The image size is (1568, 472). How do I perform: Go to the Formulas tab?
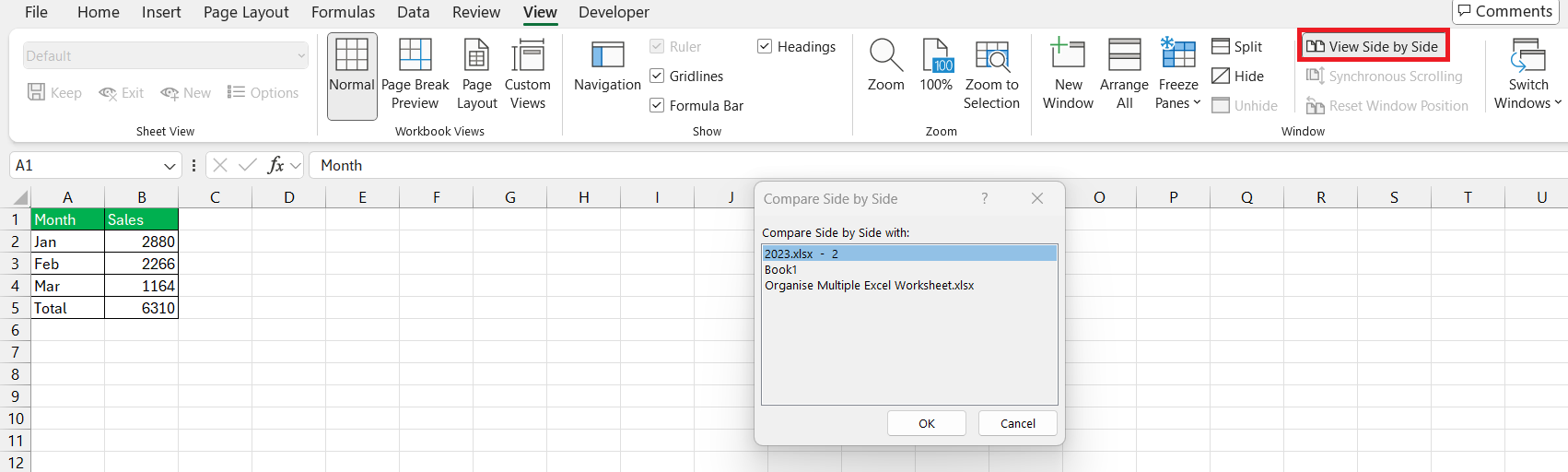tap(343, 12)
